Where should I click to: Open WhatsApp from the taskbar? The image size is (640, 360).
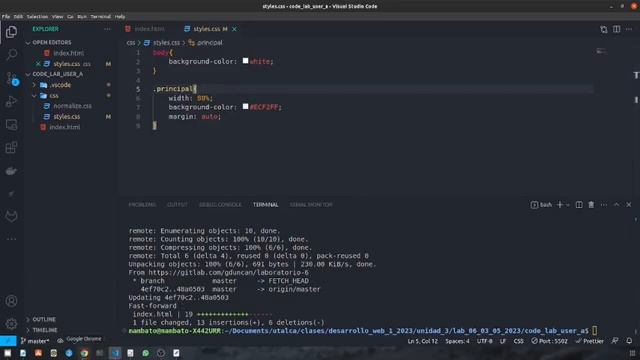pos(145,353)
